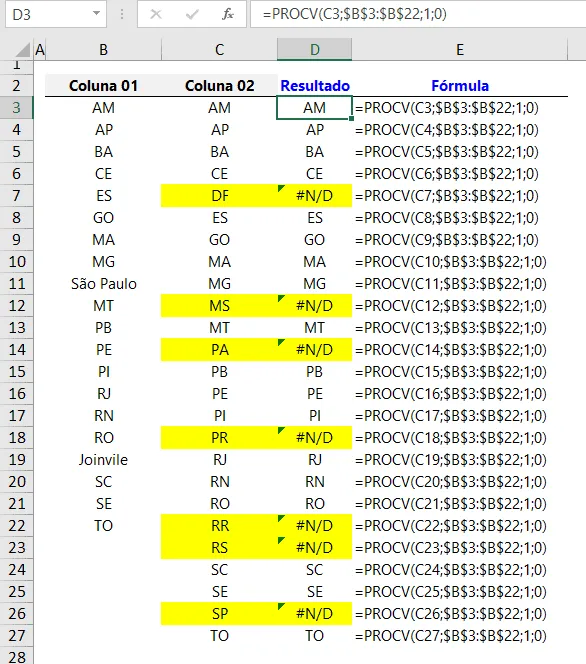The image size is (586, 664).
Task: Select the yellow DF cell in Coluna 02
Action: coord(219,196)
